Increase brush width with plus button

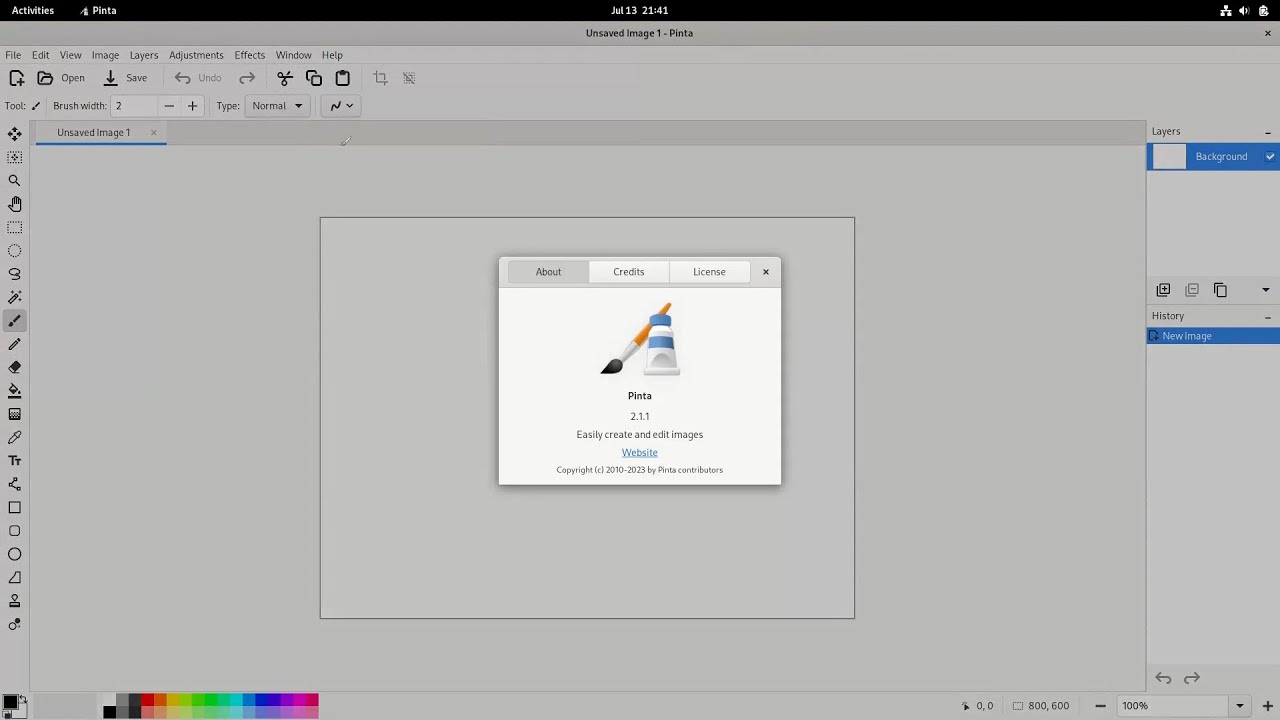pyautogui.click(x=193, y=106)
